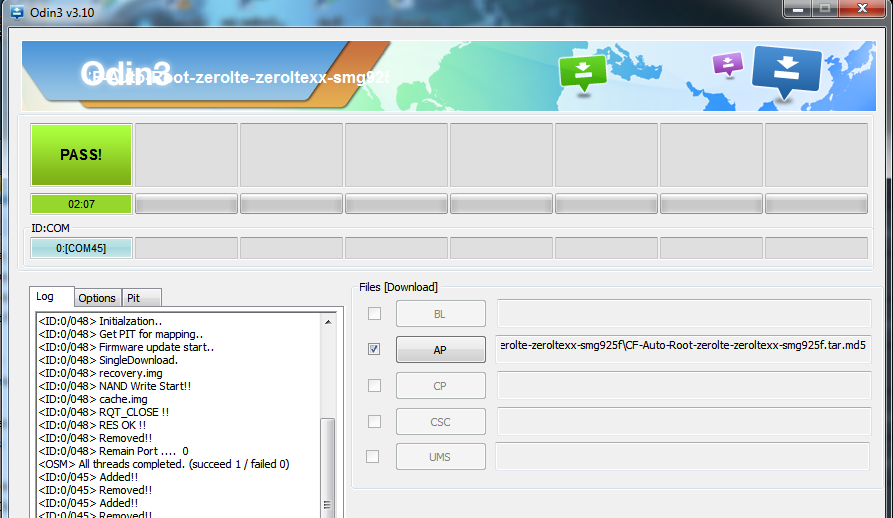Click the Odin3 app icon in title bar
893x518 pixels.
[x=17, y=12]
